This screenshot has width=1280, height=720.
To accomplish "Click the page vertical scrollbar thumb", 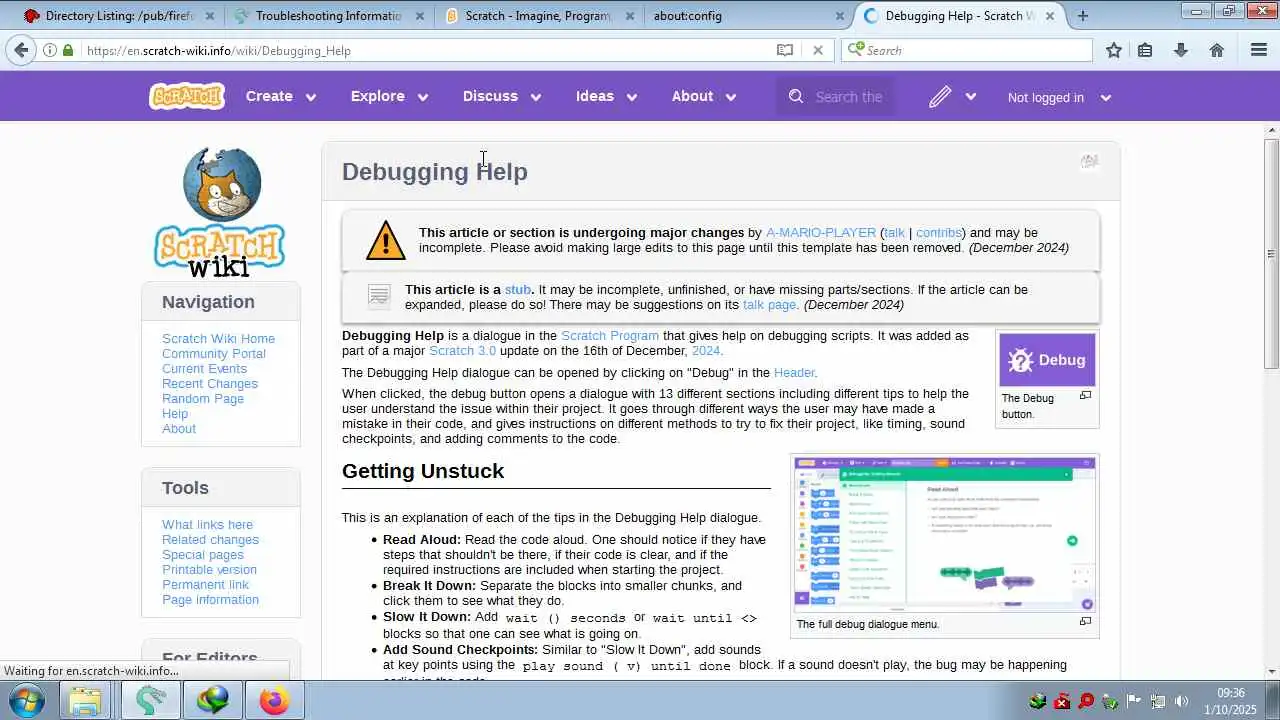I will 1272,253.
